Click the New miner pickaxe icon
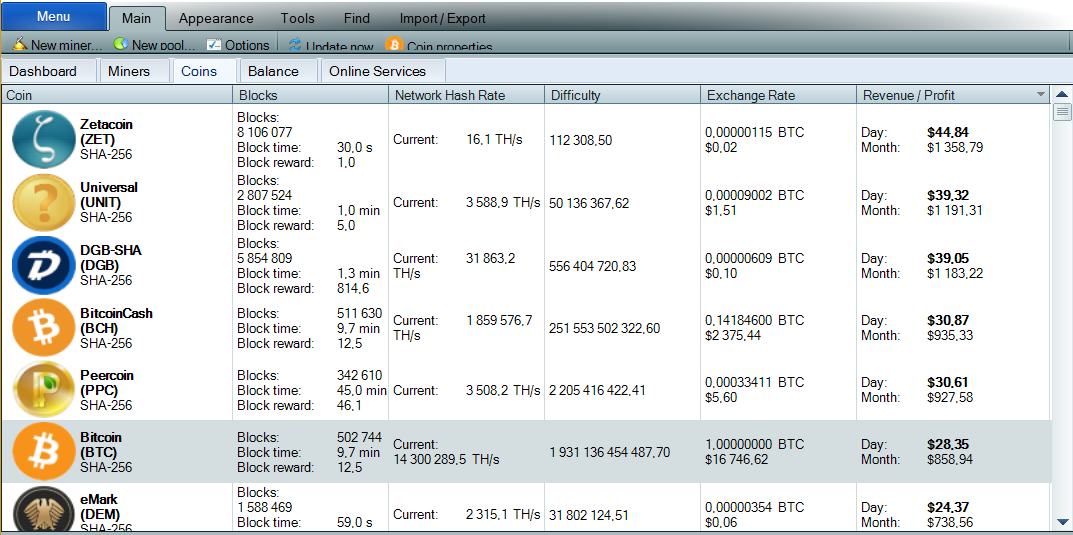Screen dimensions: 1073x535 (x=20, y=44)
